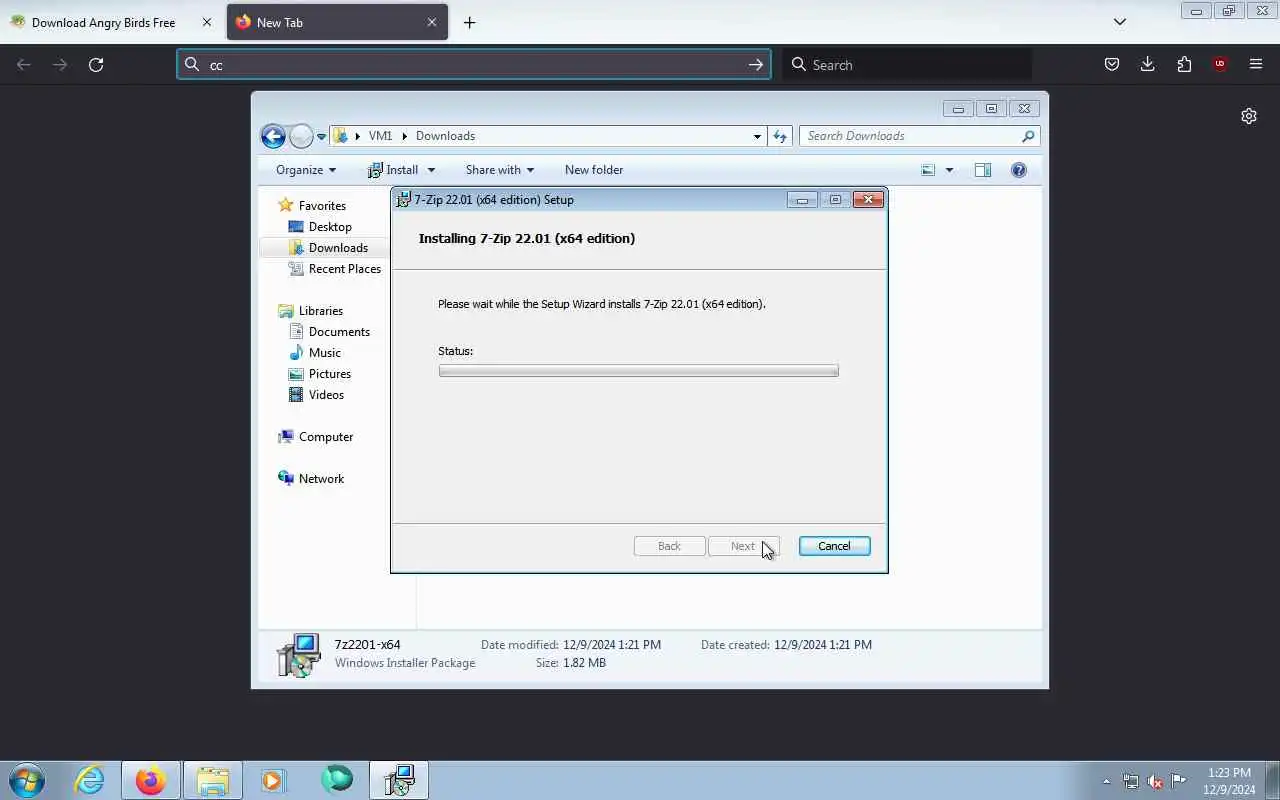
Task: Click New folder in the Explorer toolbar
Action: [x=594, y=170]
